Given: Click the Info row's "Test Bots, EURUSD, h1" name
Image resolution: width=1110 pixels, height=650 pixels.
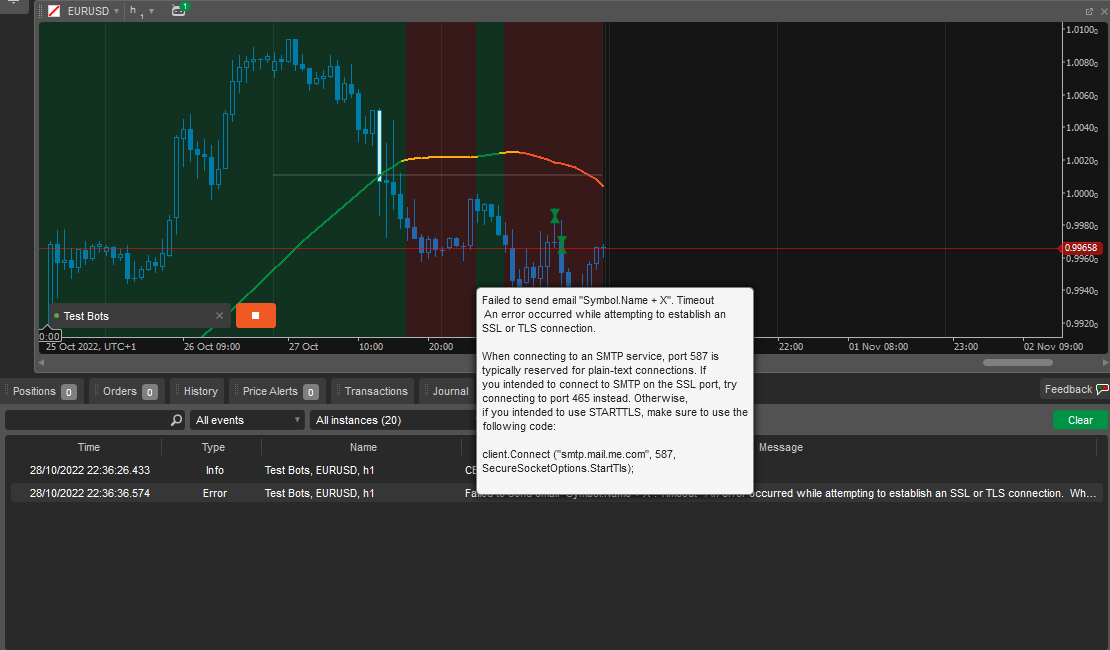Looking at the screenshot, I should (x=319, y=470).
